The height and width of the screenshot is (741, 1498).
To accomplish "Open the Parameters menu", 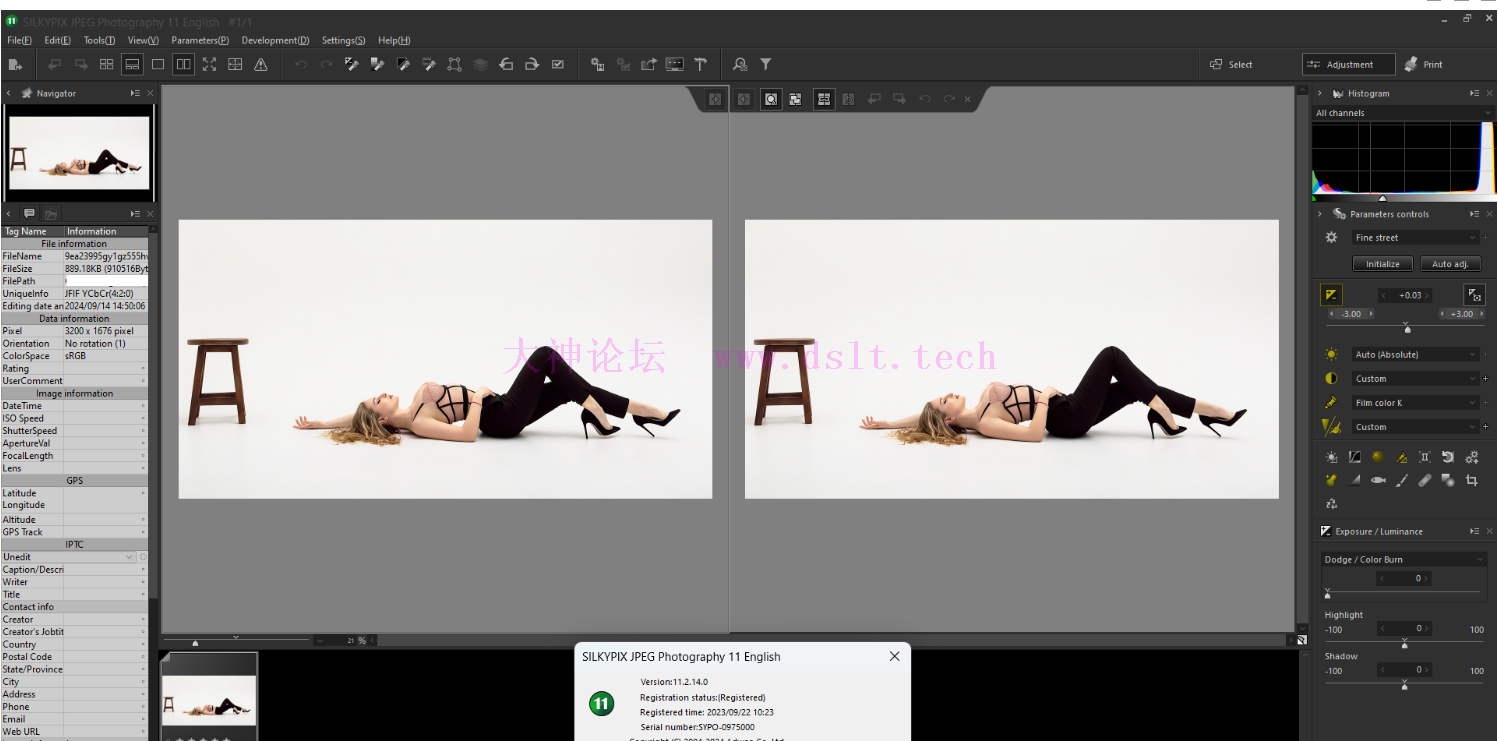I will coord(200,40).
